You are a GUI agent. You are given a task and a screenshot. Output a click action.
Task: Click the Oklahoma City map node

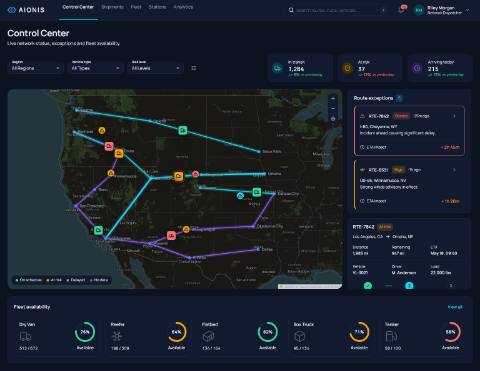coord(254,226)
